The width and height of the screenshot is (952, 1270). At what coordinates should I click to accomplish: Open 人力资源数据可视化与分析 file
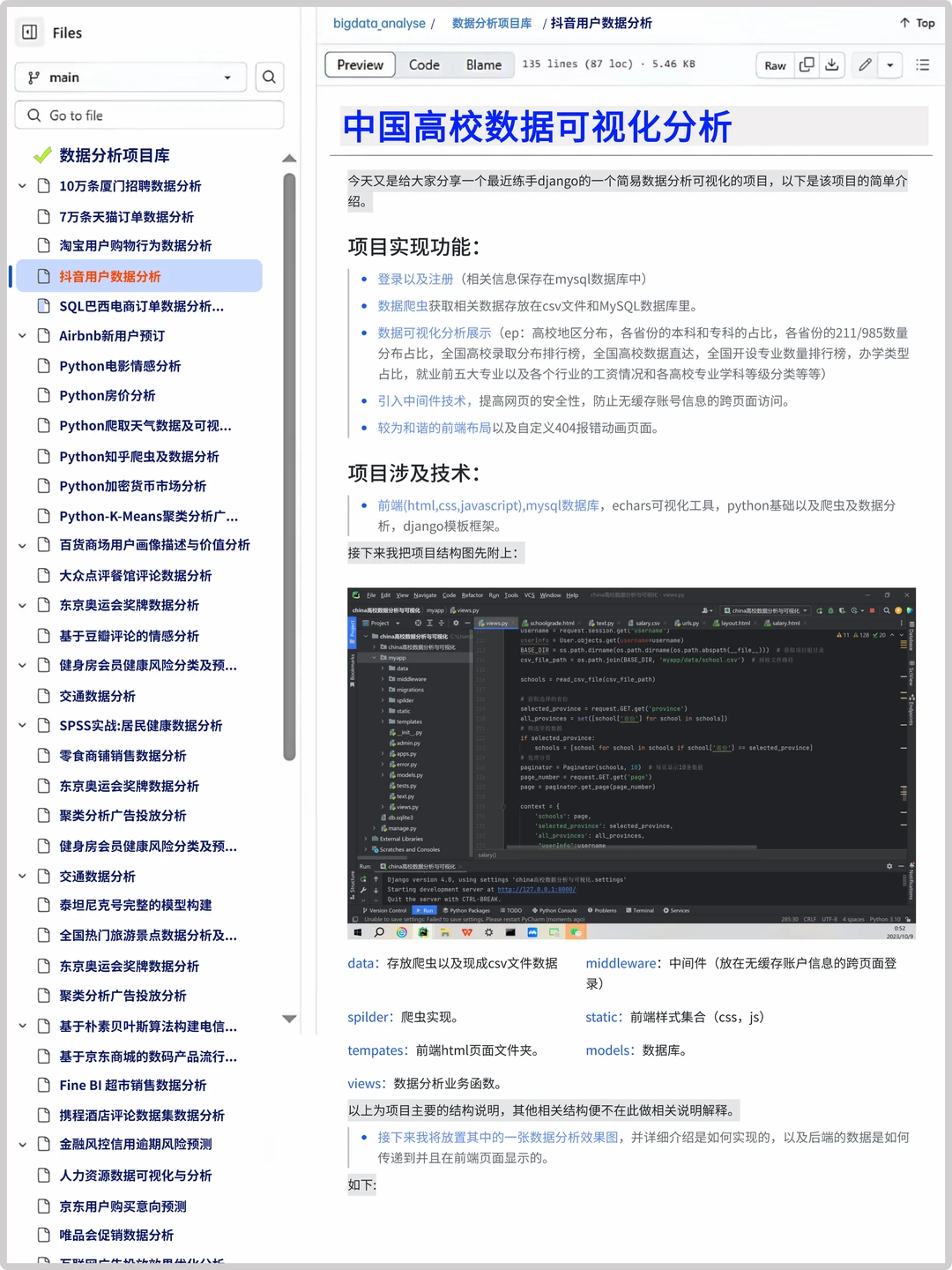tap(135, 1175)
